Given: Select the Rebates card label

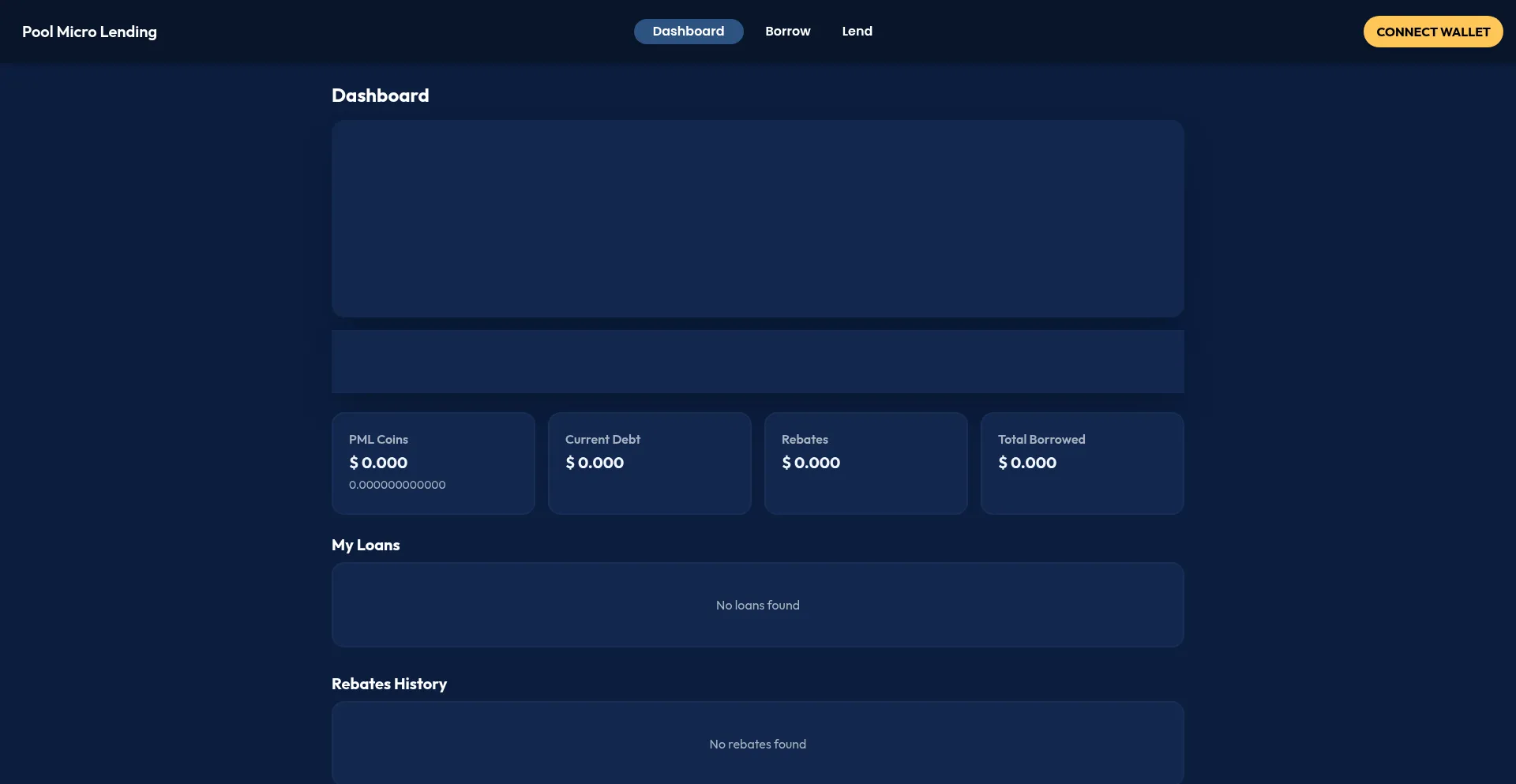Looking at the screenshot, I should [x=805, y=440].
